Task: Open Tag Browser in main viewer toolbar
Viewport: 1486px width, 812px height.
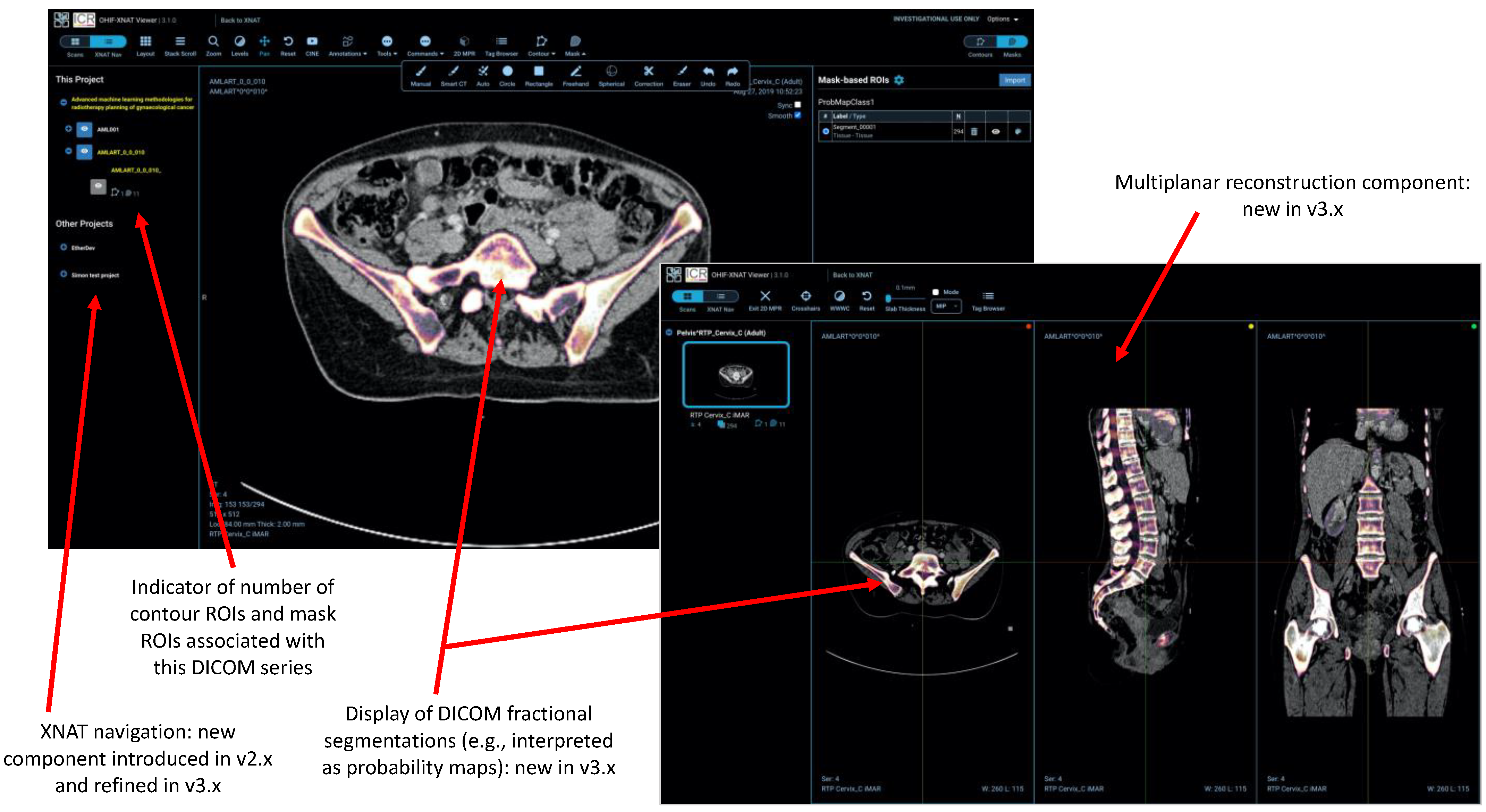Action: click(x=501, y=45)
